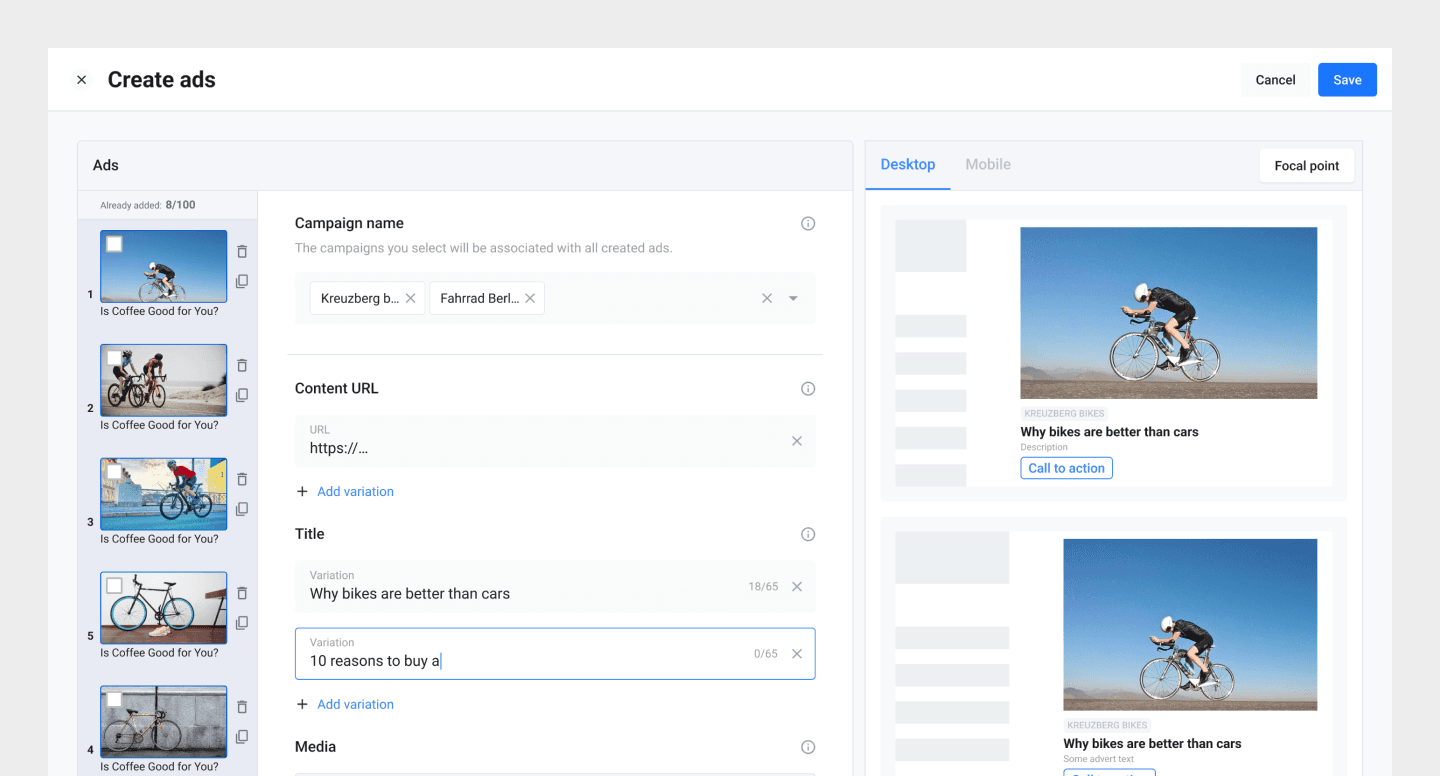Open the Title section info icon
Viewport: 1440px width, 776px height.
point(808,535)
